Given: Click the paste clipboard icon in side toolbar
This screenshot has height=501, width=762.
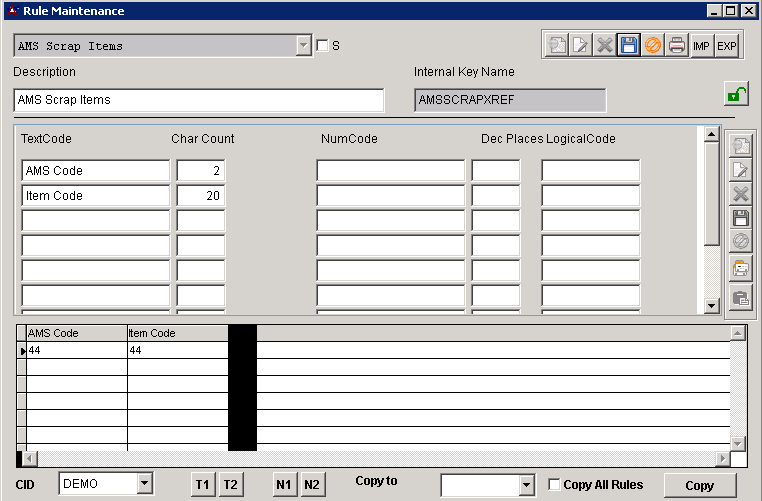Looking at the screenshot, I should tap(741, 297).
